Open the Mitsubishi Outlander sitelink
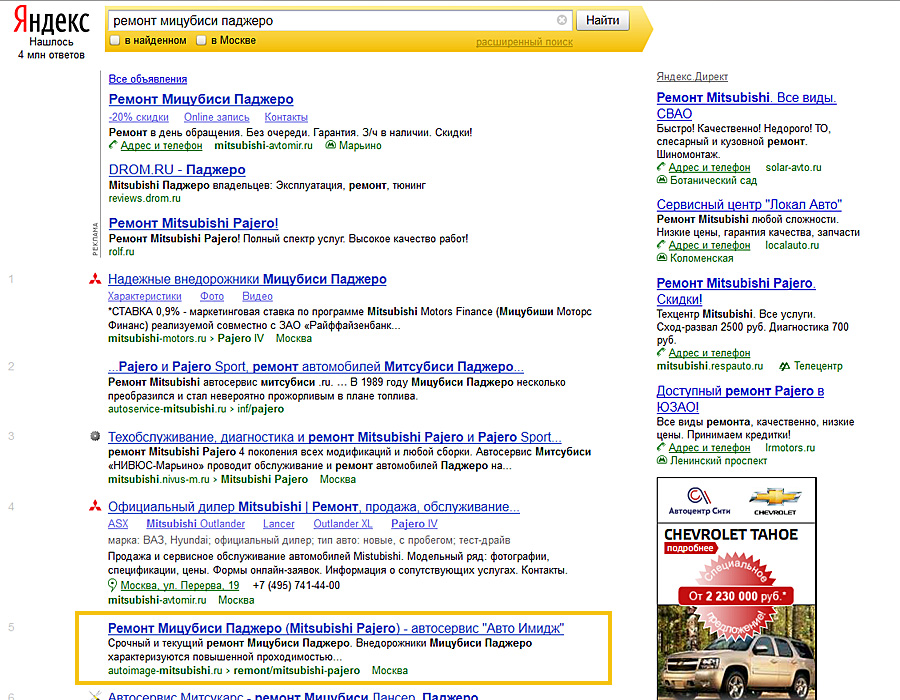 tap(195, 524)
